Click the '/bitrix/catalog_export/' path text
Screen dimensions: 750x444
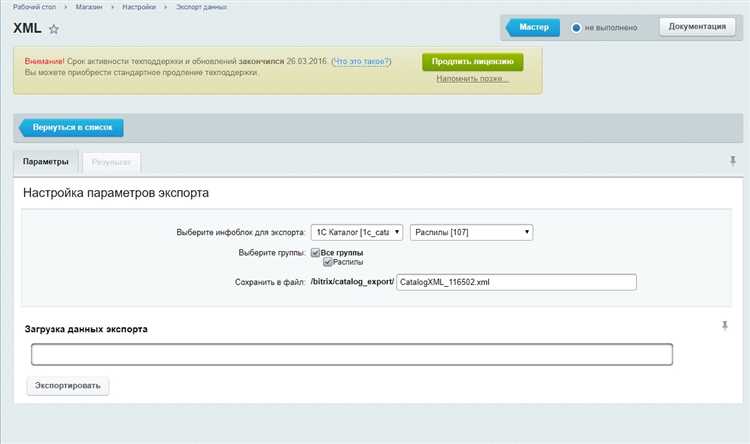[x=353, y=282]
